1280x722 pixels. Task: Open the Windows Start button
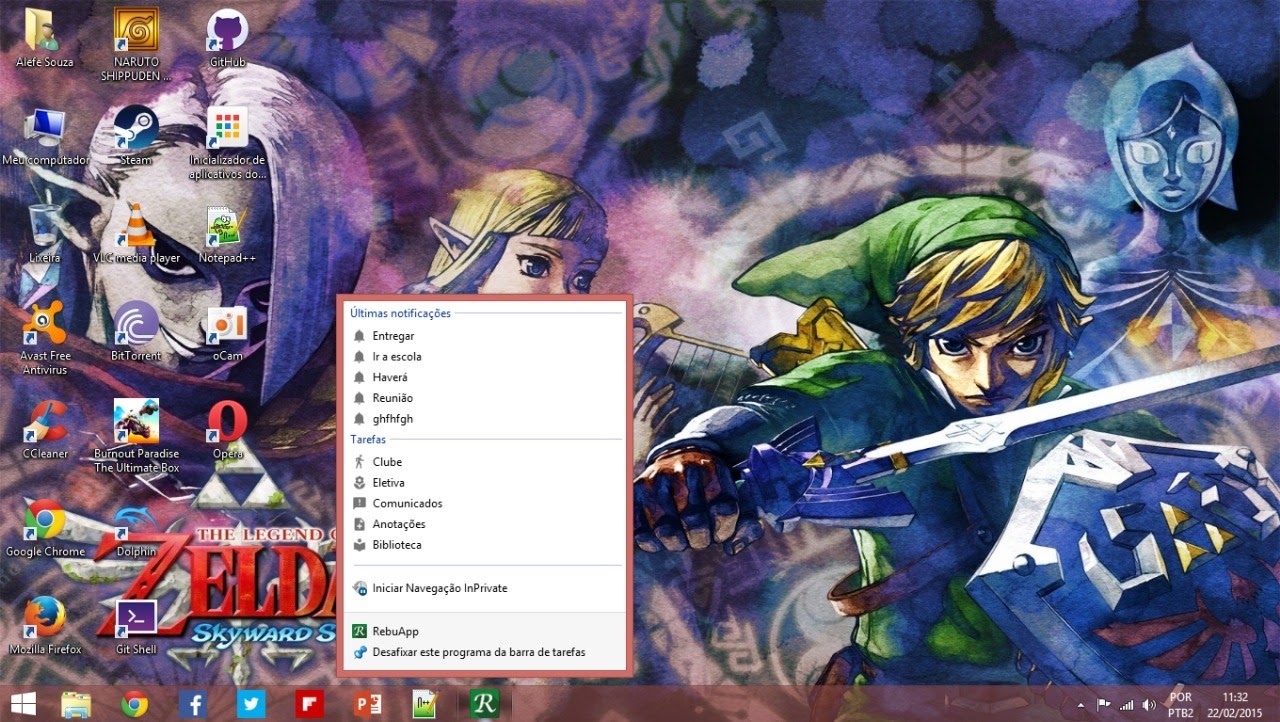tap(22, 704)
